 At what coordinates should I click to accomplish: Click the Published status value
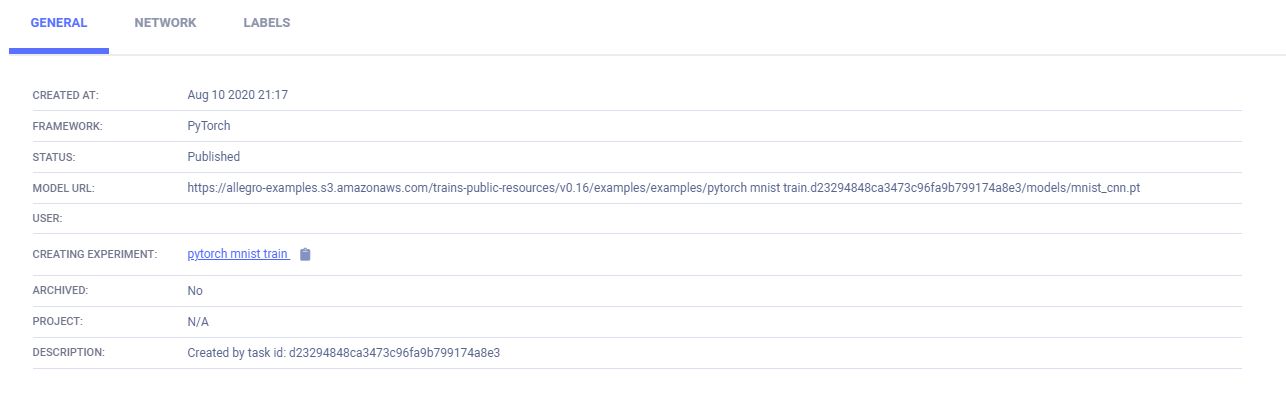tap(213, 157)
